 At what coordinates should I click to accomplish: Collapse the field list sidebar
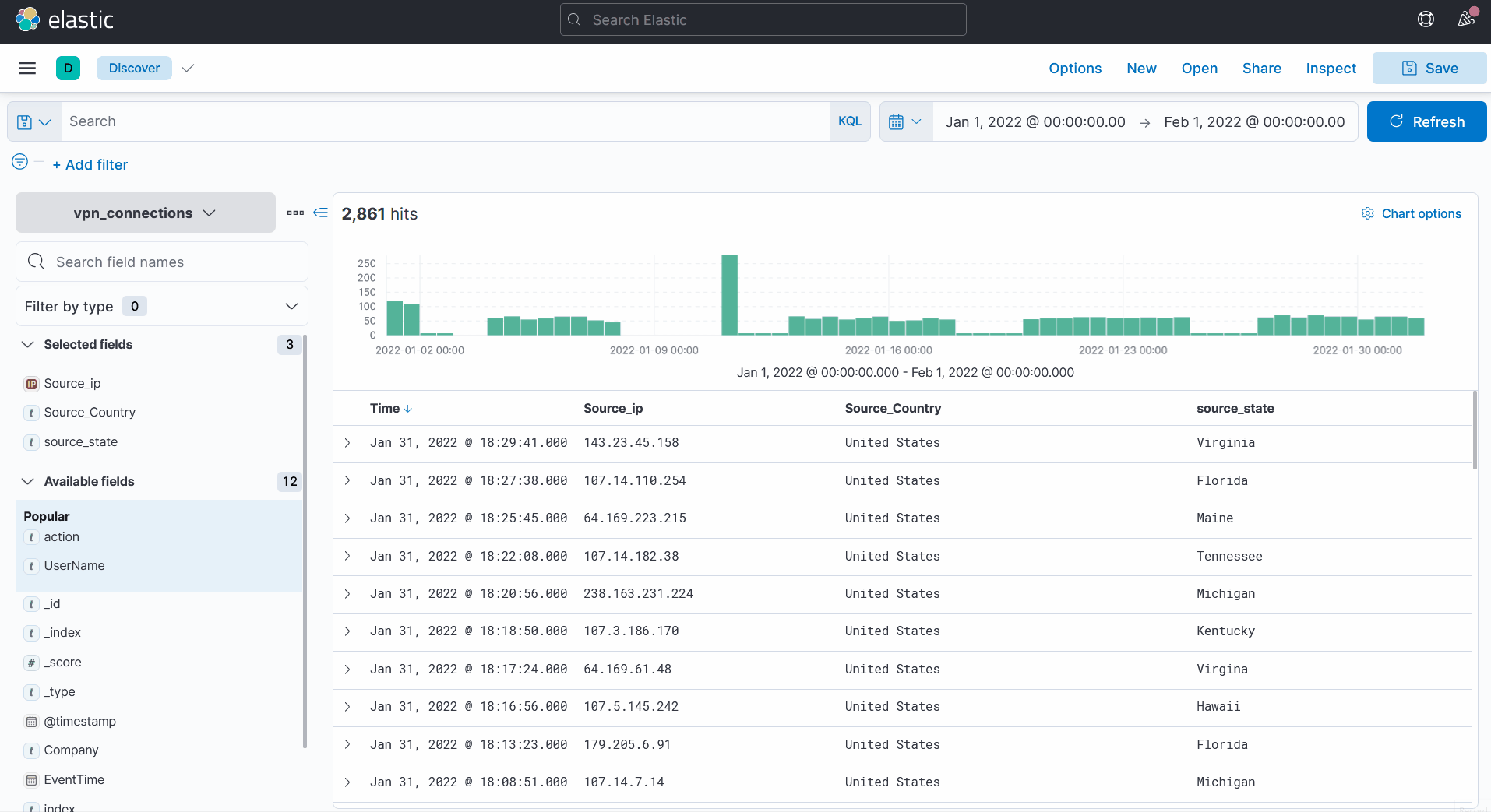(x=320, y=213)
